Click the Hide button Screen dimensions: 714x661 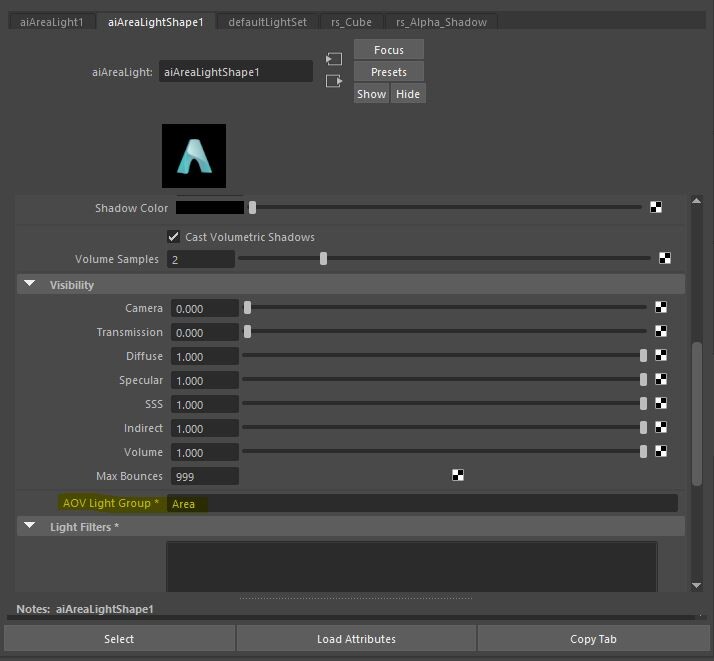pos(408,93)
